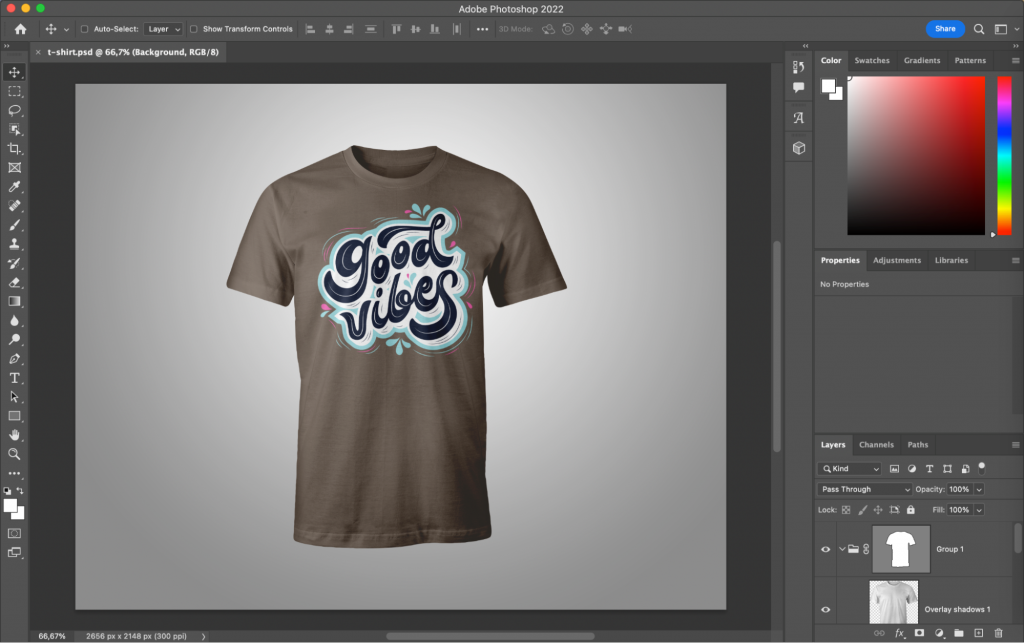Open the Auto-Select Layer dropdown
Viewport: 1024px width, 643px height.
(163, 29)
